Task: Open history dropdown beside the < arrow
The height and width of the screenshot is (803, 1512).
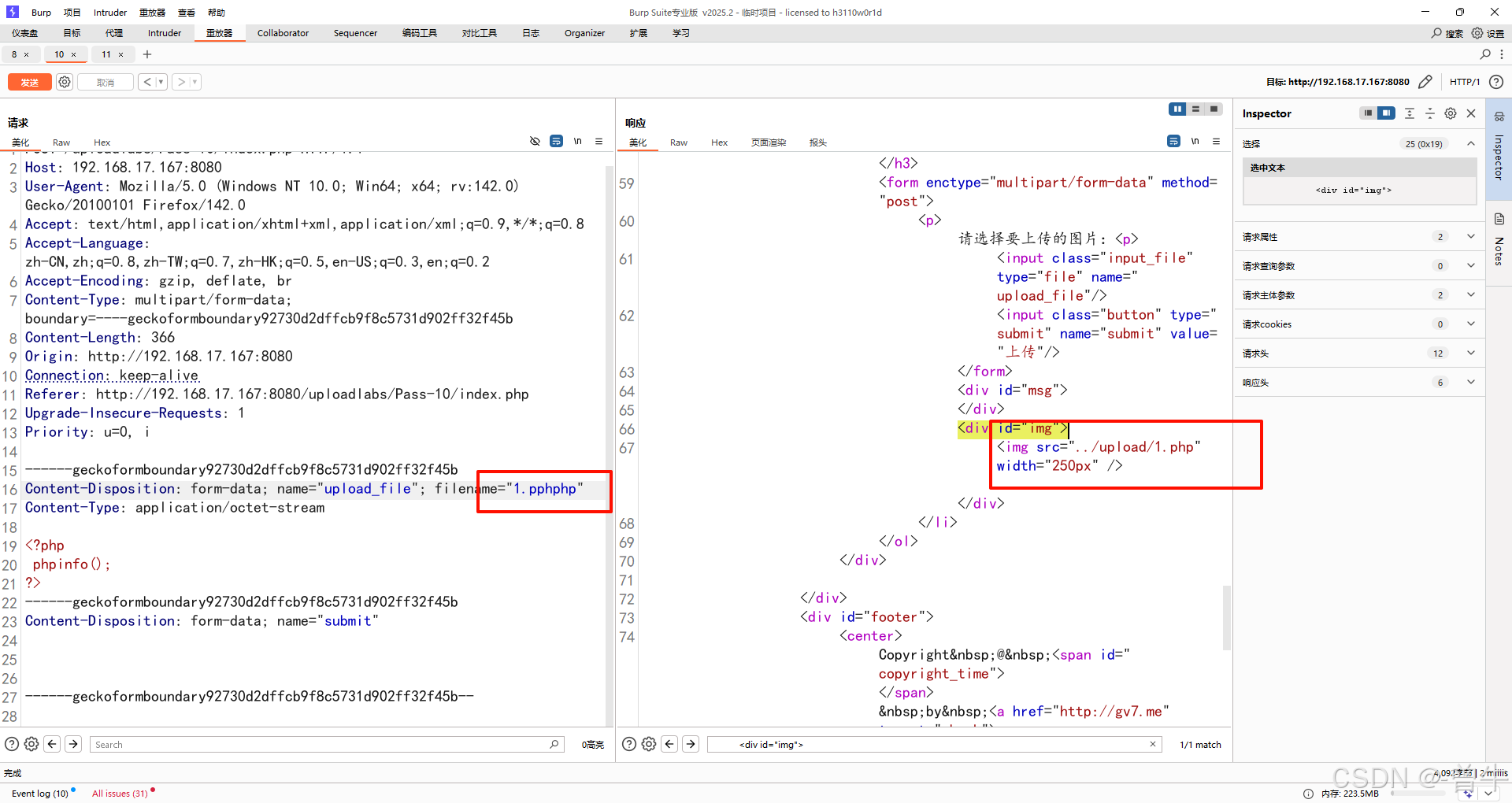Action: coord(161,82)
